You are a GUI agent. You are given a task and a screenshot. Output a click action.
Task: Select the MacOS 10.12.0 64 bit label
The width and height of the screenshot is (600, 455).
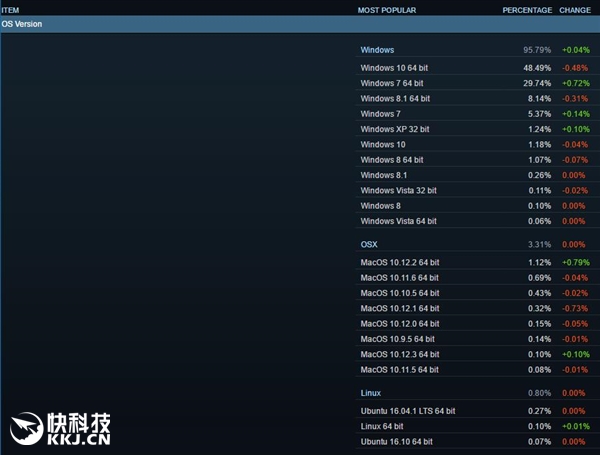[400, 324]
